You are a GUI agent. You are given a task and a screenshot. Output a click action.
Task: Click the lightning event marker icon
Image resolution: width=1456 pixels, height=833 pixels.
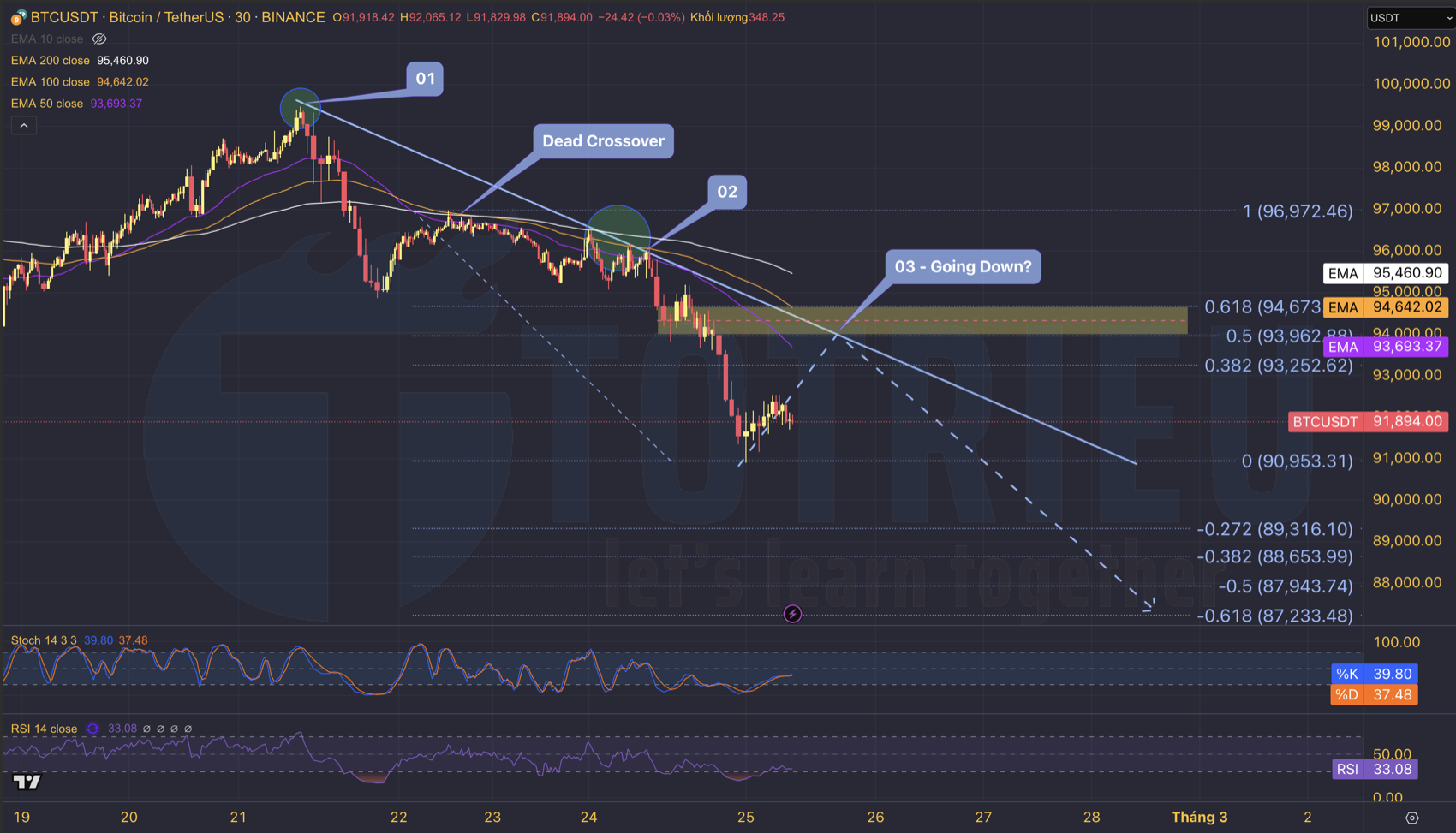[793, 614]
